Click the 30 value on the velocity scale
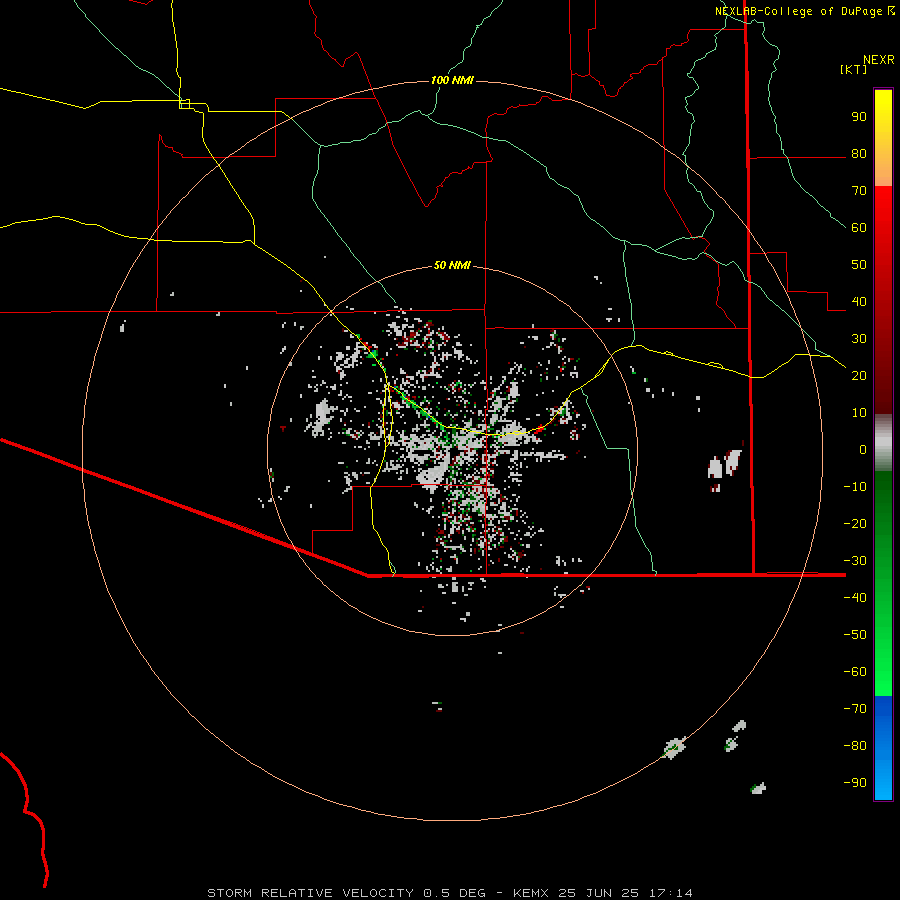900x900 pixels. point(859,339)
